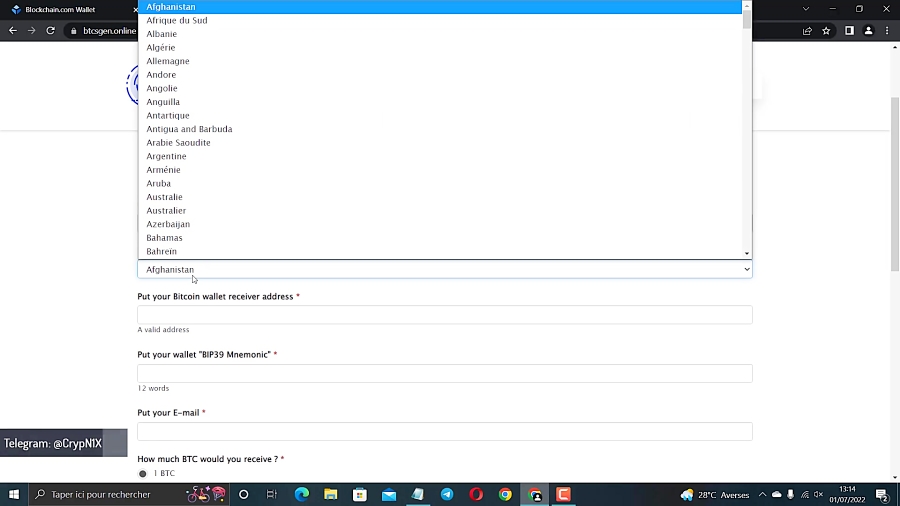Click the E-mail input field
900x506 pixels.
tap(444, 431)
